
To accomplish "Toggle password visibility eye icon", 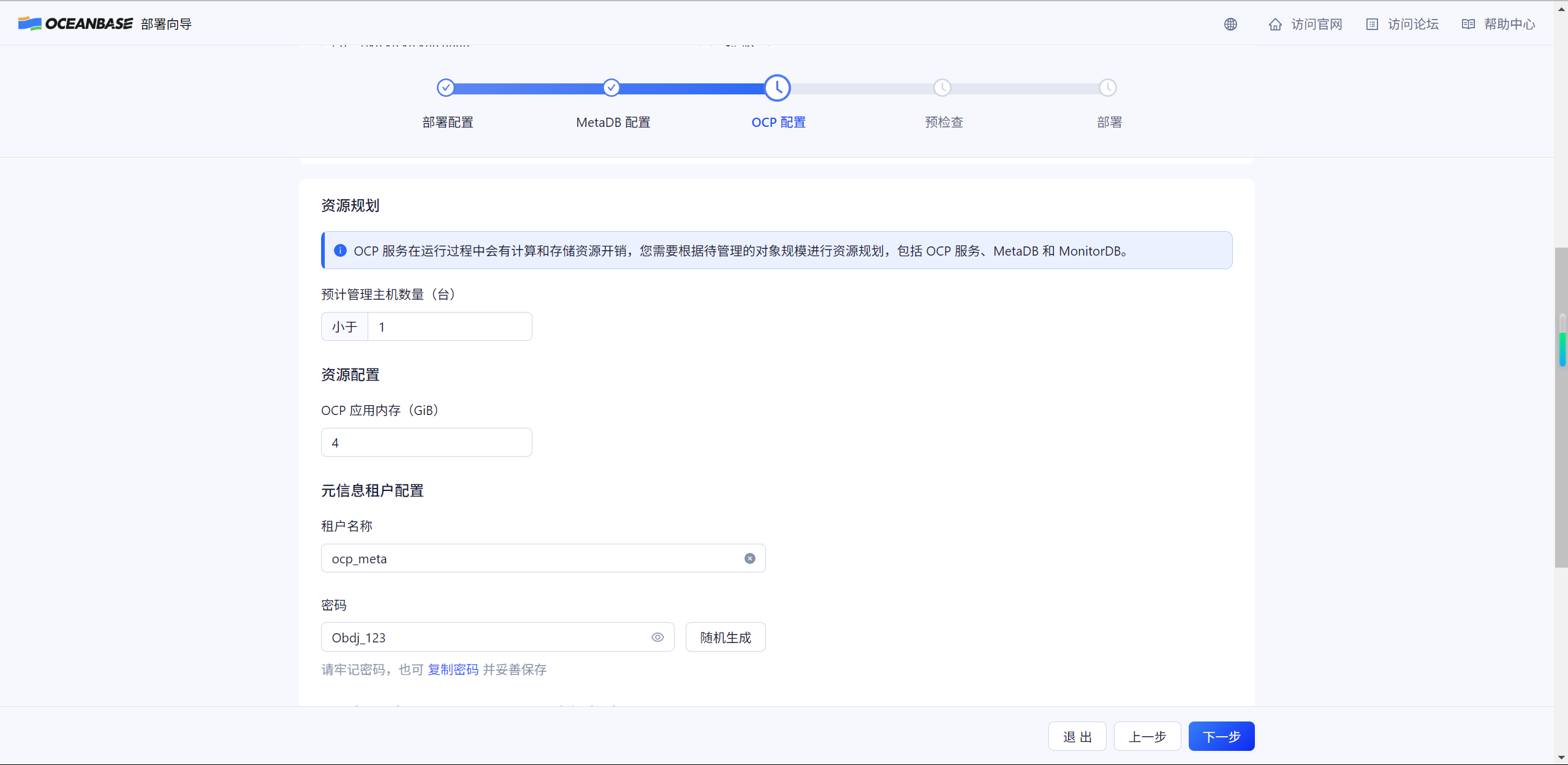I will click(657, 637).
